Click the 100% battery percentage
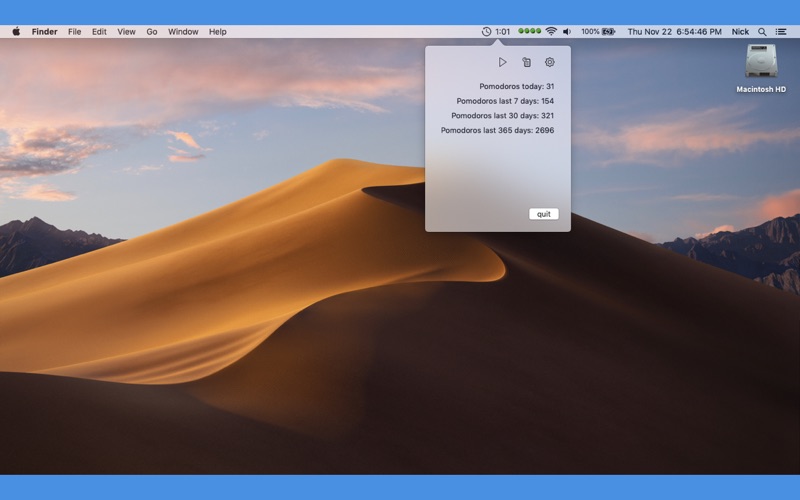Image resolution: width=800 pixels, height=500 pixels. [590, 32]
